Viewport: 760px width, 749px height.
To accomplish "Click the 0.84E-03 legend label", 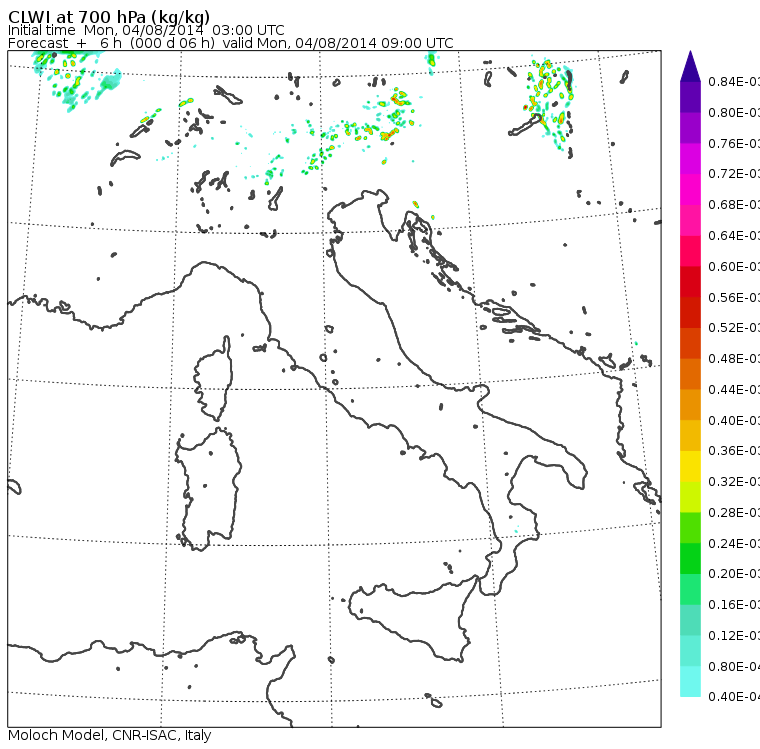I will [x=734, y=81].
